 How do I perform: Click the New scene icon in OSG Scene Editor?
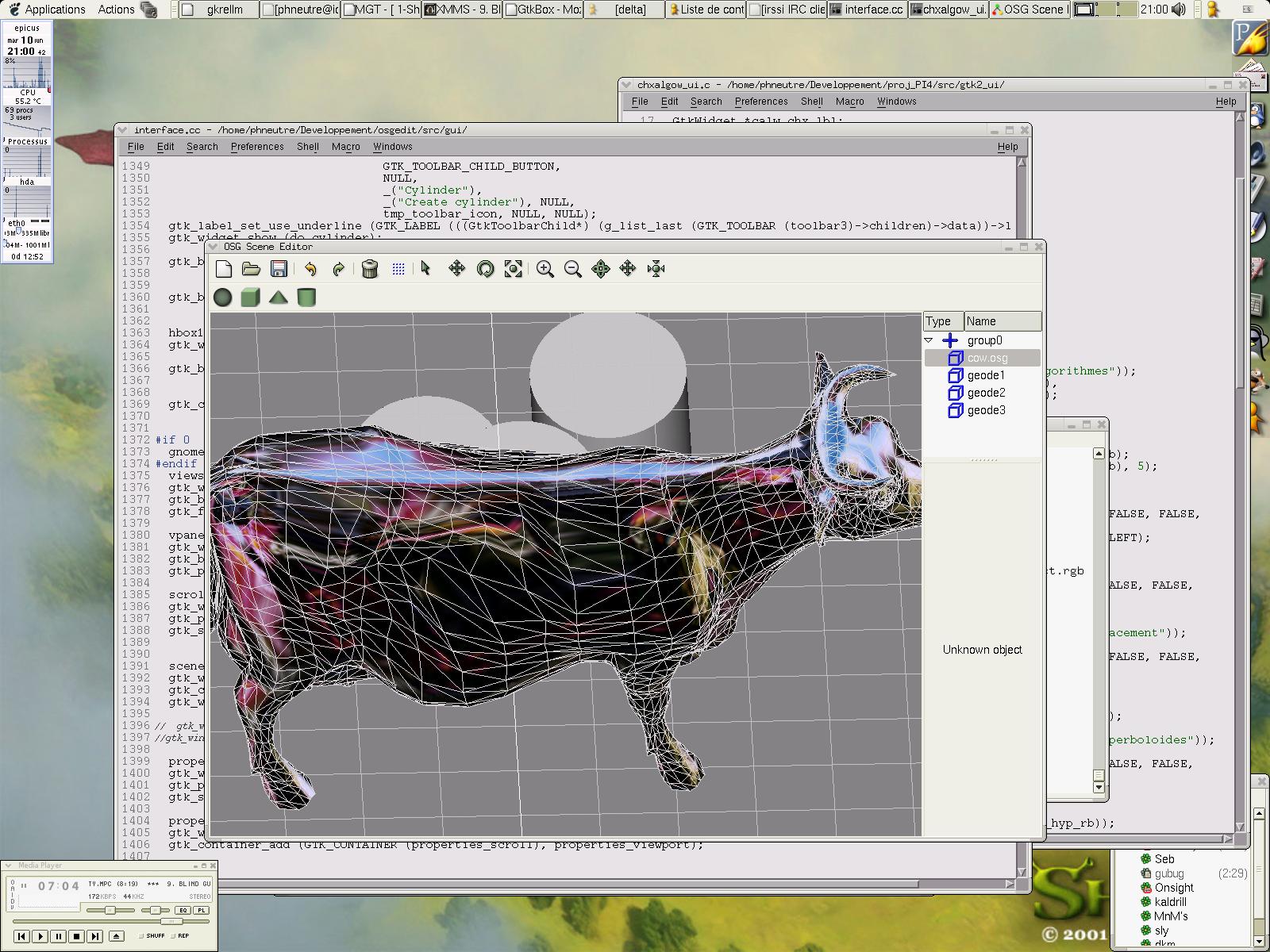(x=224, y=269)
